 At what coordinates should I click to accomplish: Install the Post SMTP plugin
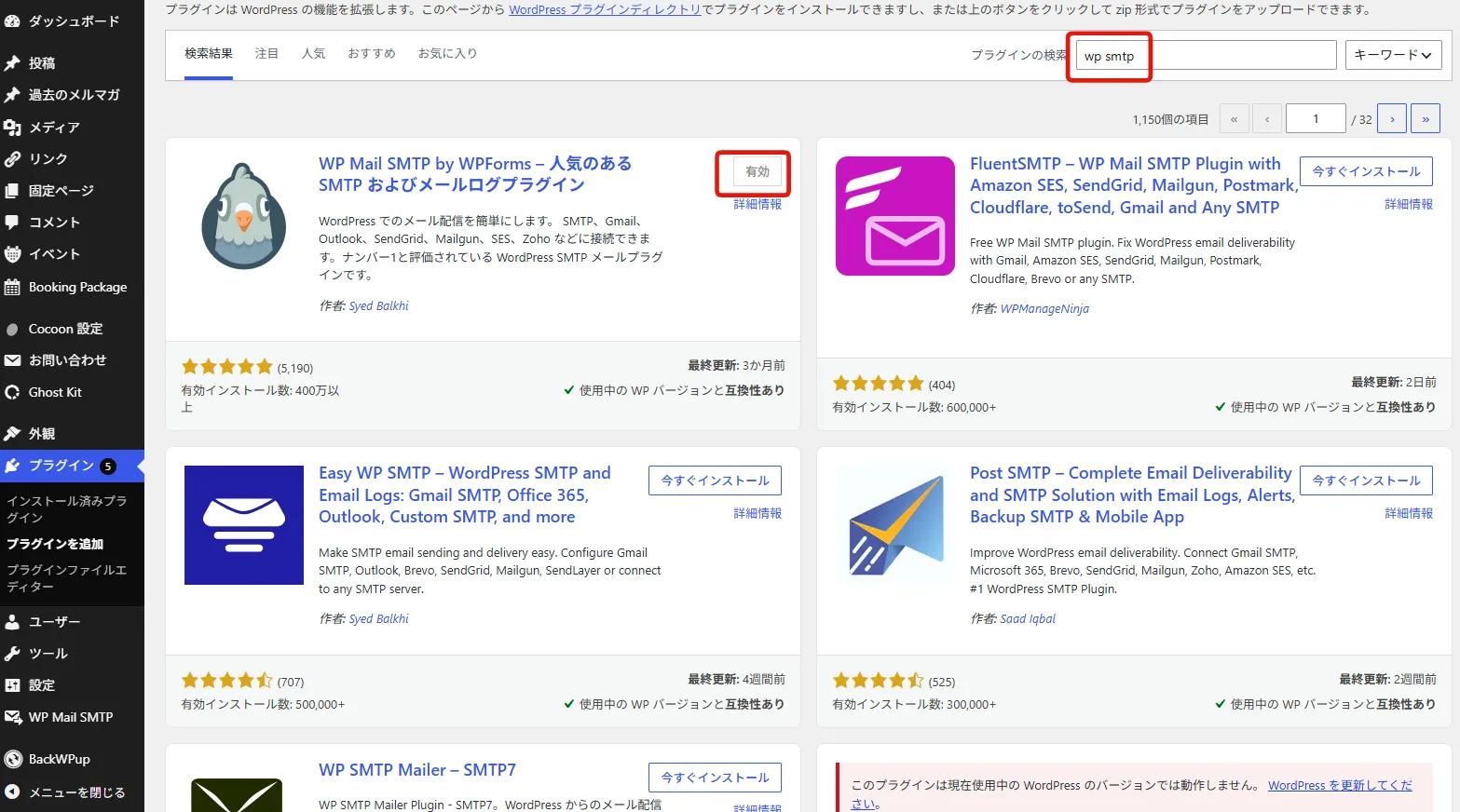coord(1366,480)
